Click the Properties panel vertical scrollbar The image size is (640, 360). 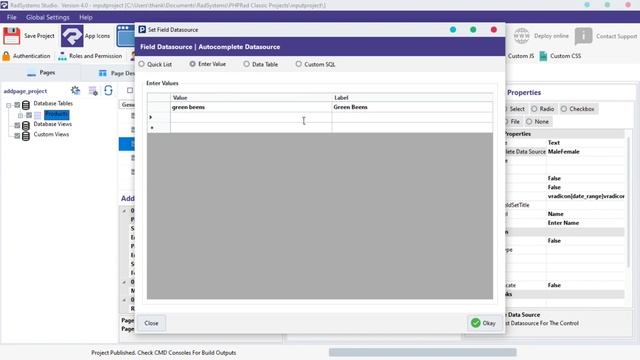pyautogui.click(x=629, y=202)
